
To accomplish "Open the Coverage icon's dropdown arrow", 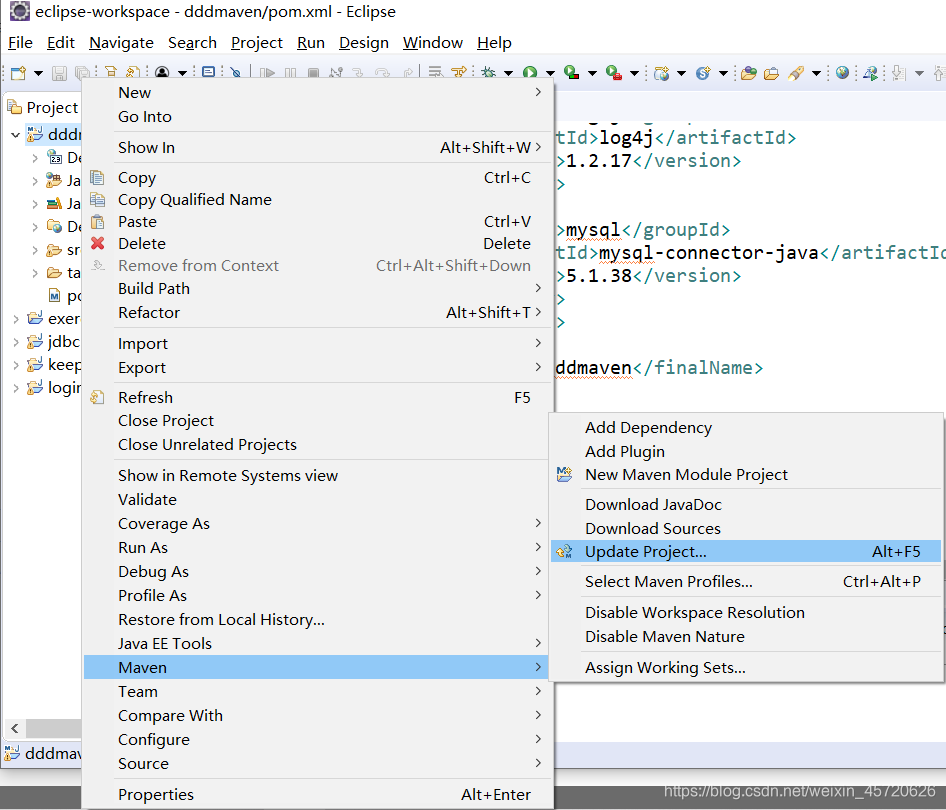I will (592, 74).
